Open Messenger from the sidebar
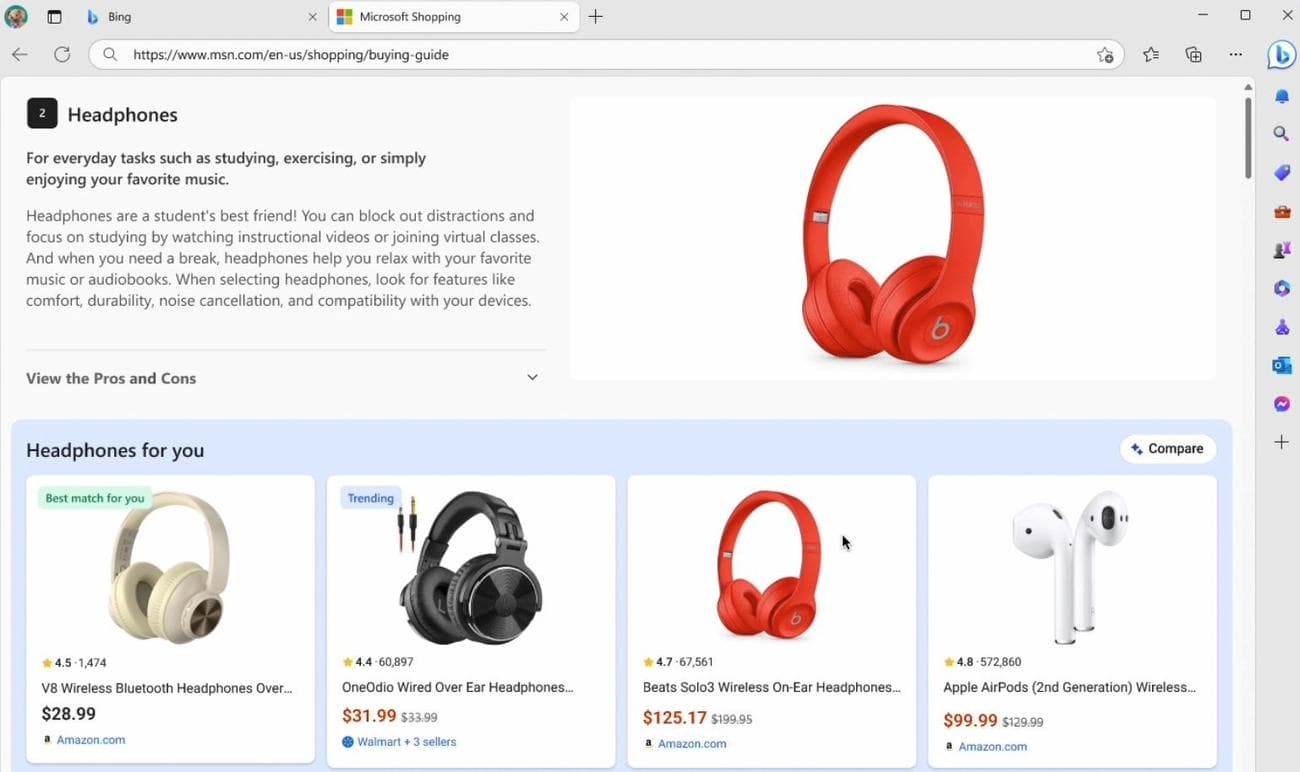The image size is (1300, 772). (x=1281, y=403)
